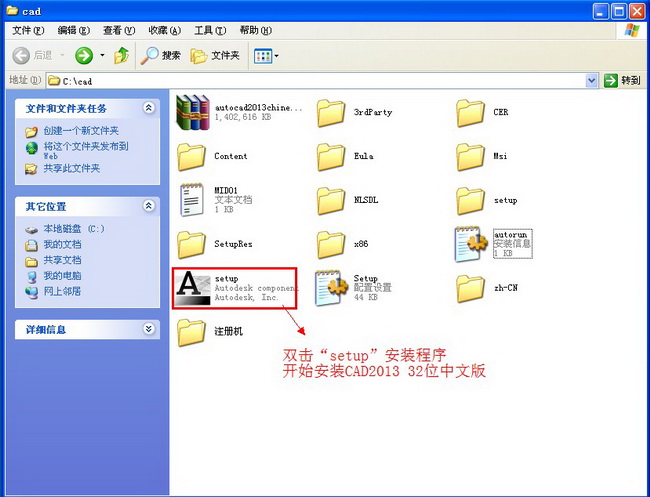This screenshot has width=650, height=497.
Task: Expand the address bar dropdown list
Action: tap(592, 80)
